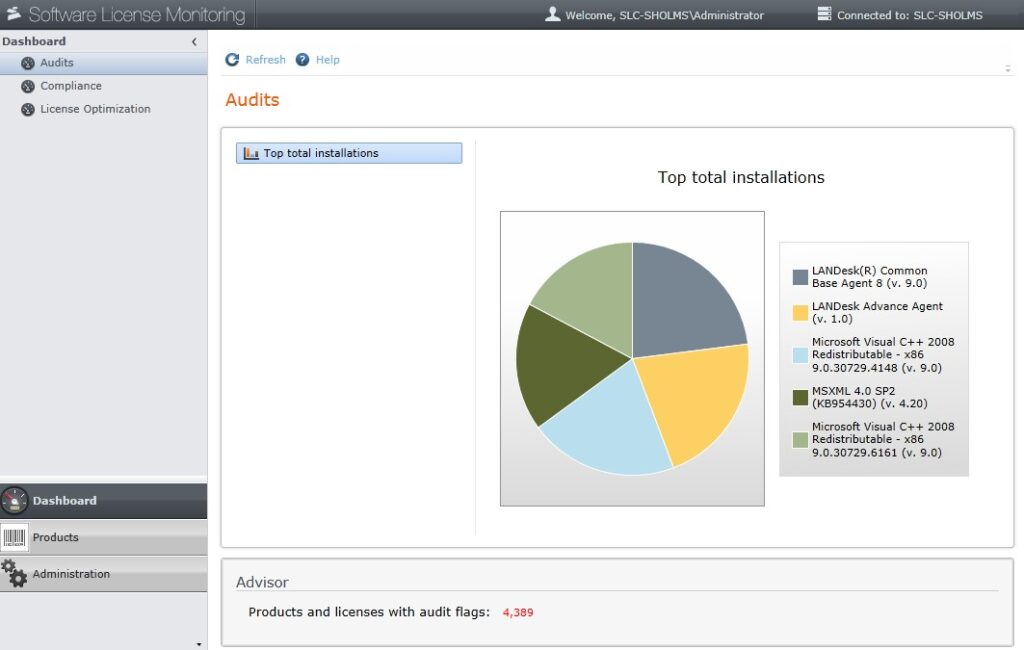Switch to the Administration section
Screen dimensions: 1024x650
[x=104, y=574]
